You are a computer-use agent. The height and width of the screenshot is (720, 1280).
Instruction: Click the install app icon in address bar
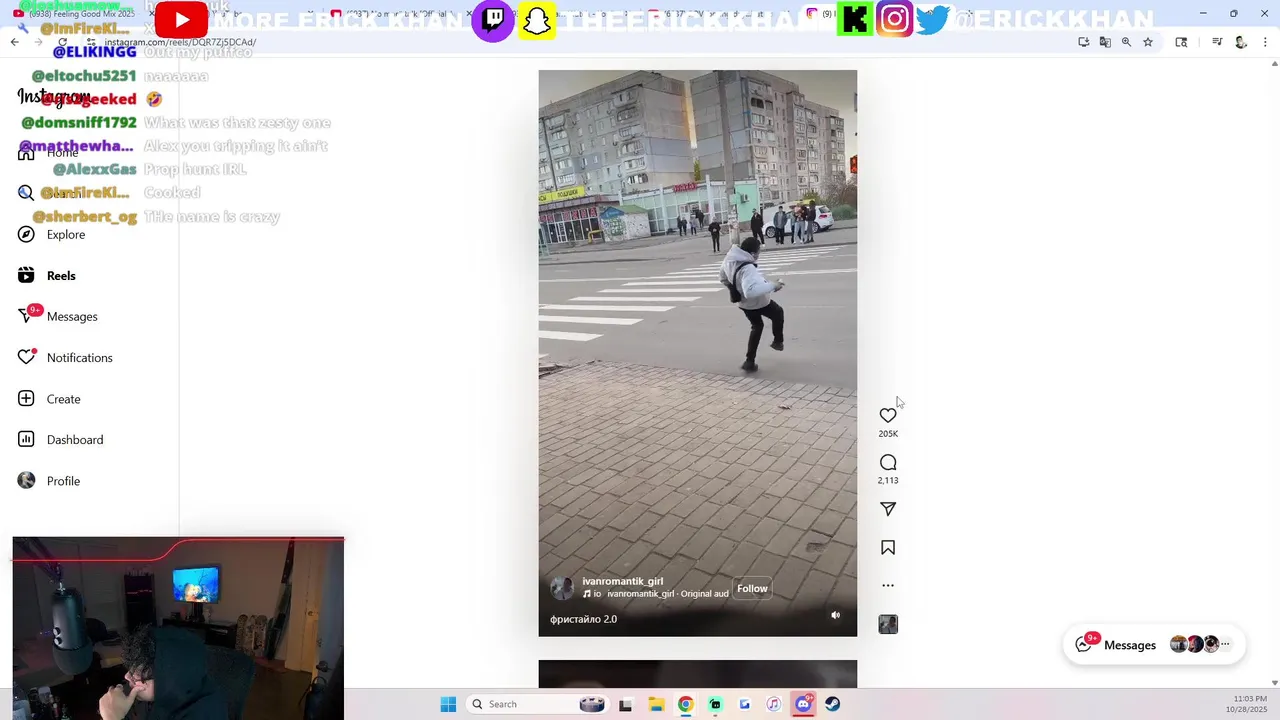1084,42
